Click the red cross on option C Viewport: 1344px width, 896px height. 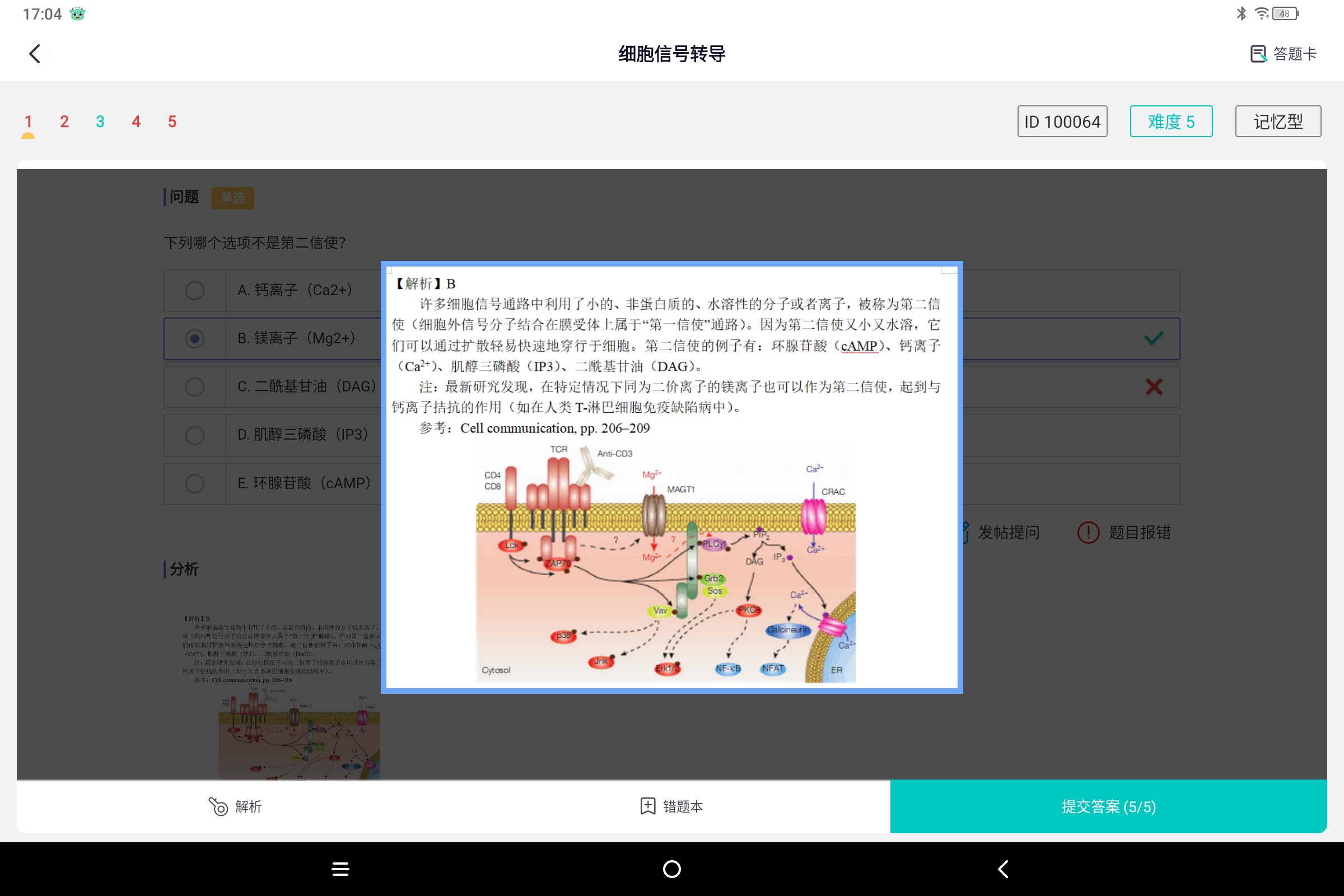tap(1154, 387)
